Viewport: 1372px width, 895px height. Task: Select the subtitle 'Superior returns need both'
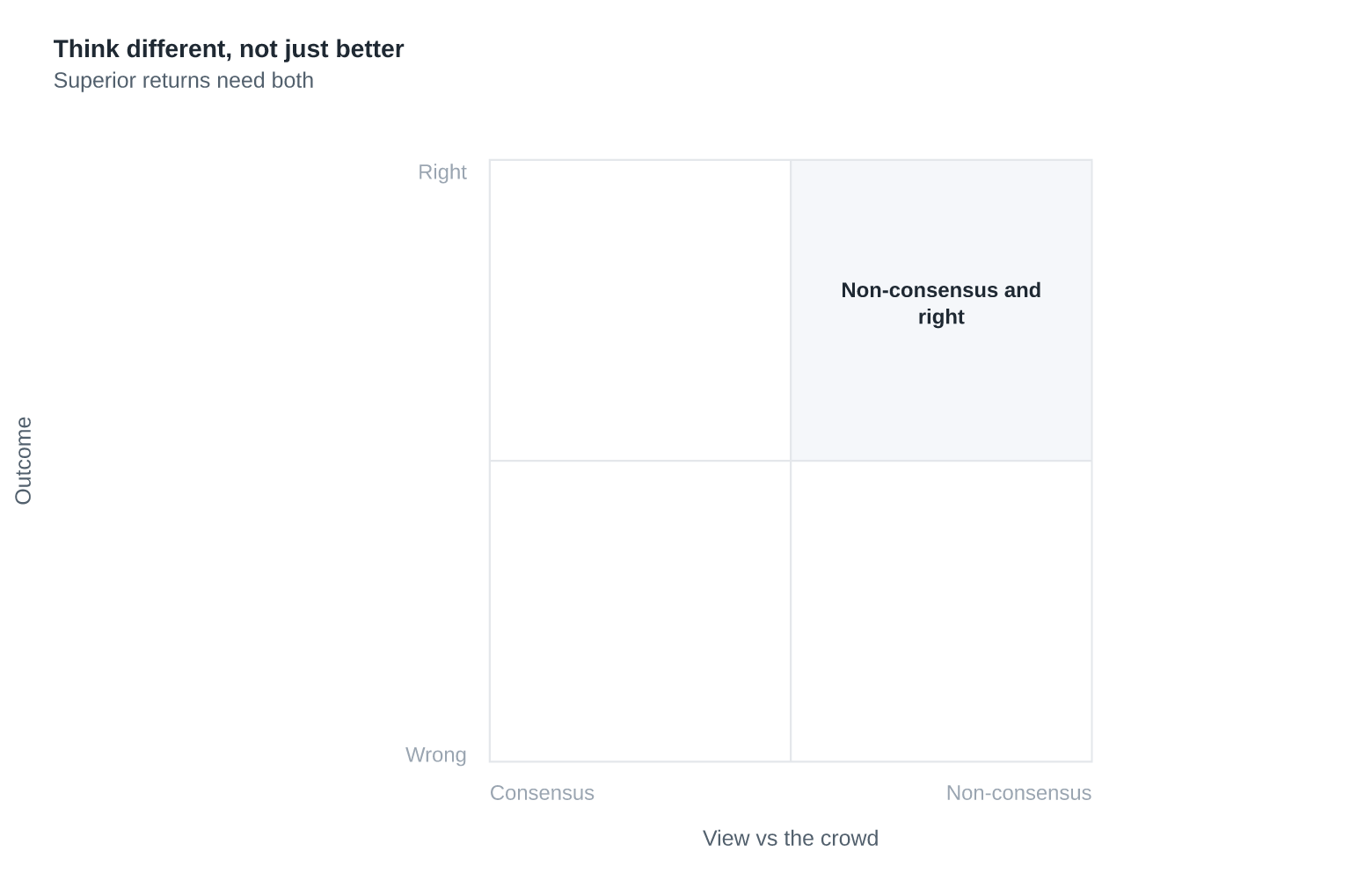coord(184,81)
